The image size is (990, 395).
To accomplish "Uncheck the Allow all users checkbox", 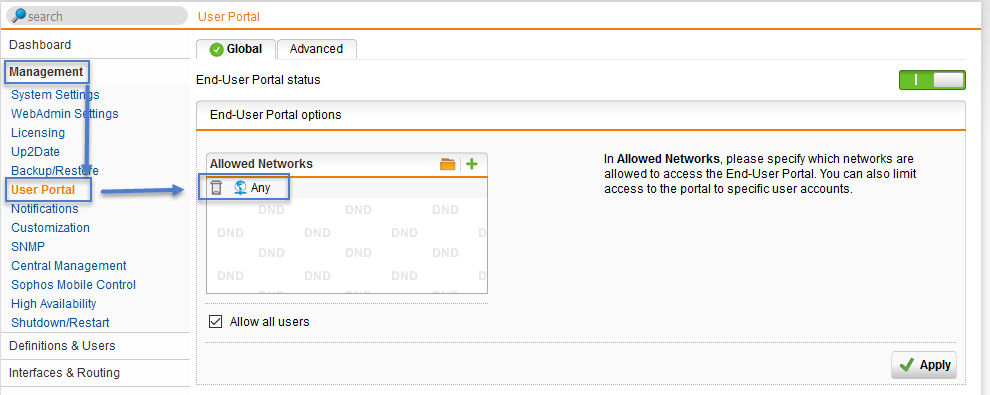I will click(x=216, y=322).
